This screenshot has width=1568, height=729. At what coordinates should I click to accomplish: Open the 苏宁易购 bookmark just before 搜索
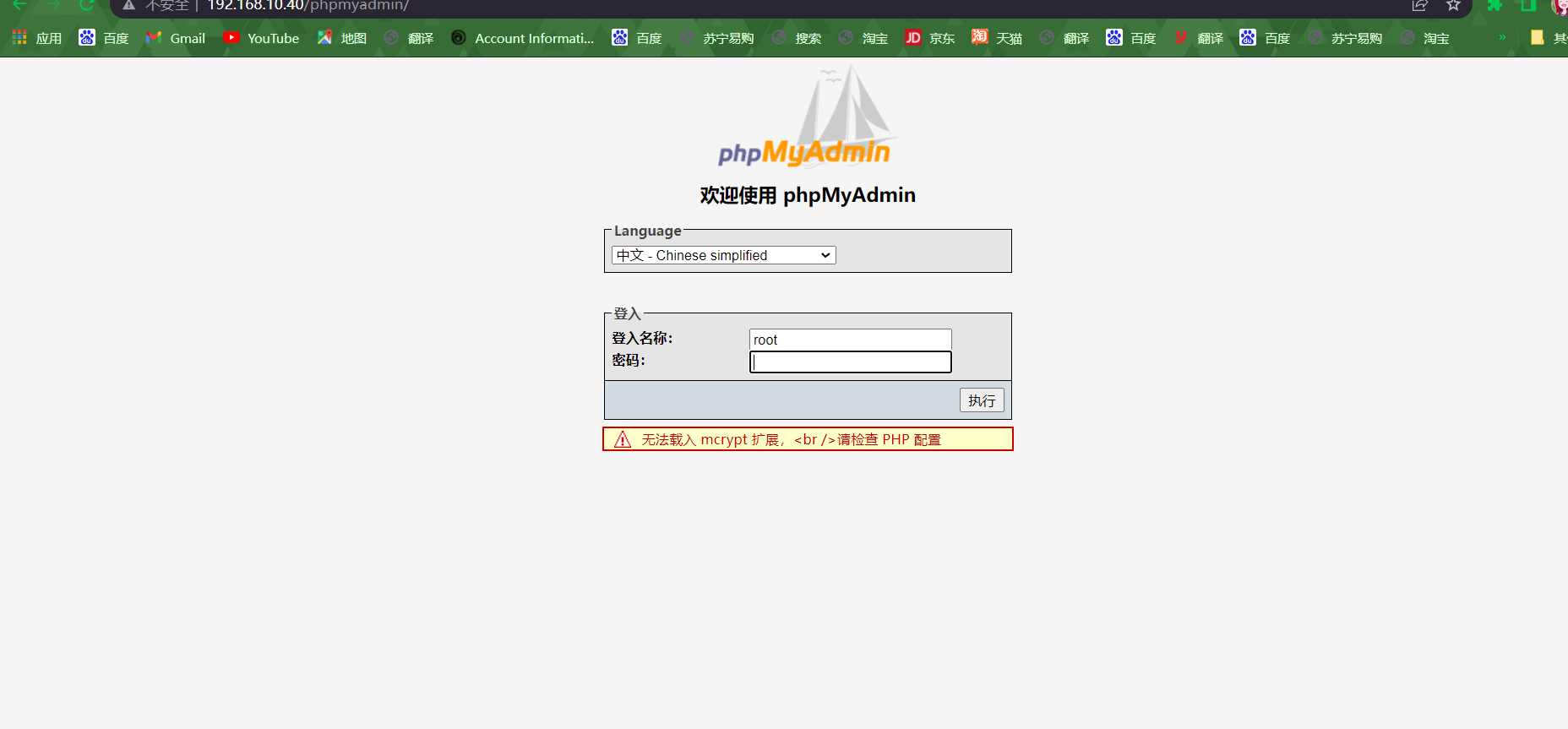click(716, 38)
